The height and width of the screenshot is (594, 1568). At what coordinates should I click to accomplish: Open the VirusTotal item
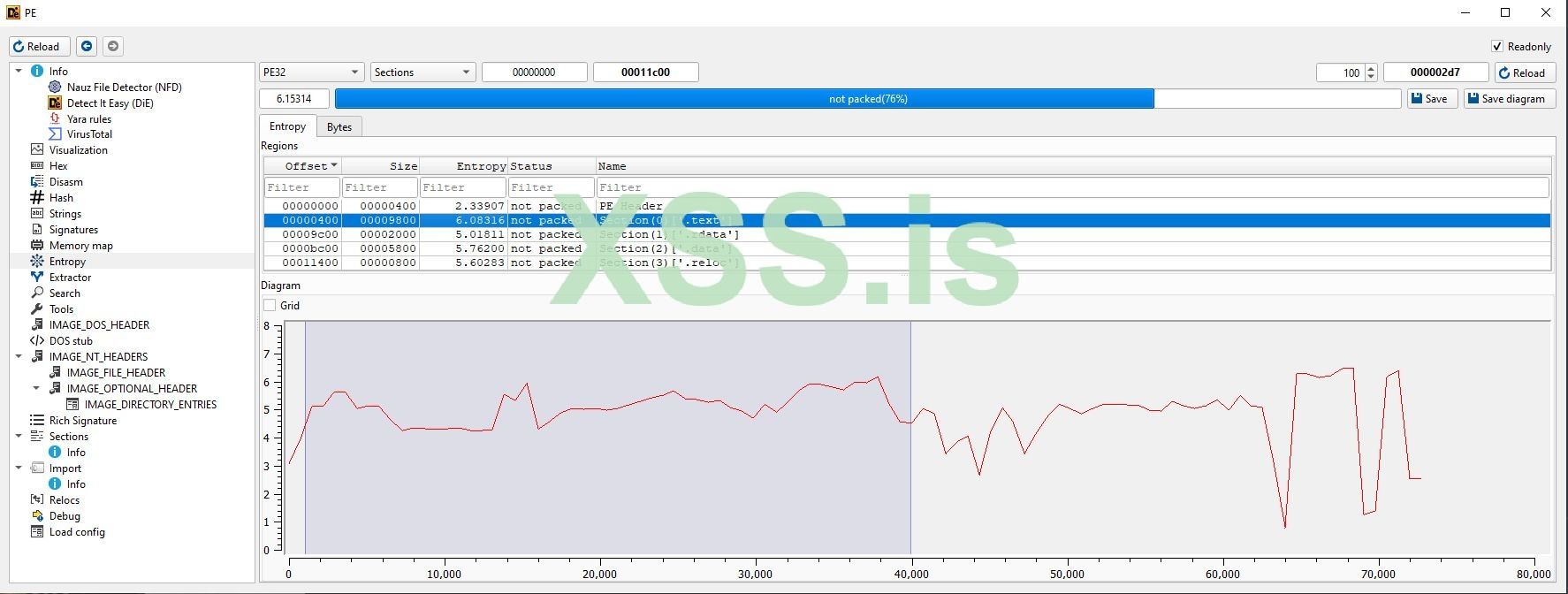pyautogui.click(x=89, y=134)
